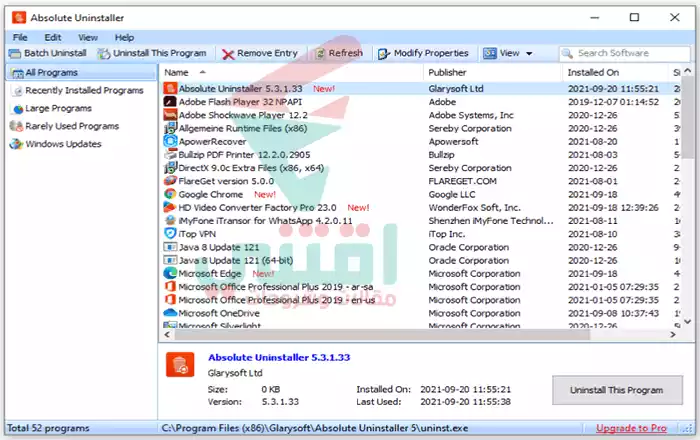The image size is (700, 440).
Task: Click the Large Programs sidebar icon
Action: point(17,109)
